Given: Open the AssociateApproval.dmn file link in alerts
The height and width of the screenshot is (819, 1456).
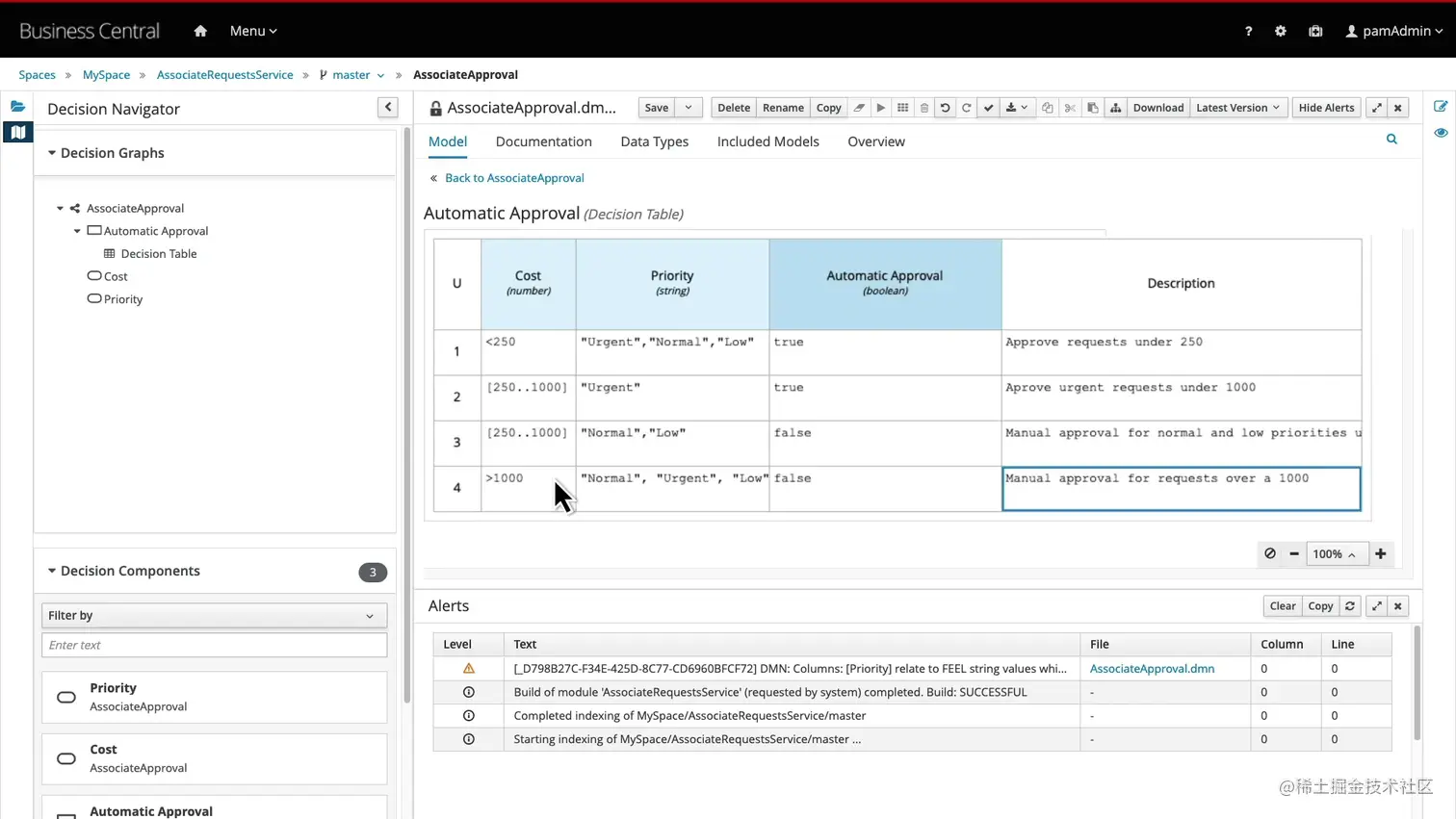Looking at the screenshot, I should click(x=1152, y=669).
